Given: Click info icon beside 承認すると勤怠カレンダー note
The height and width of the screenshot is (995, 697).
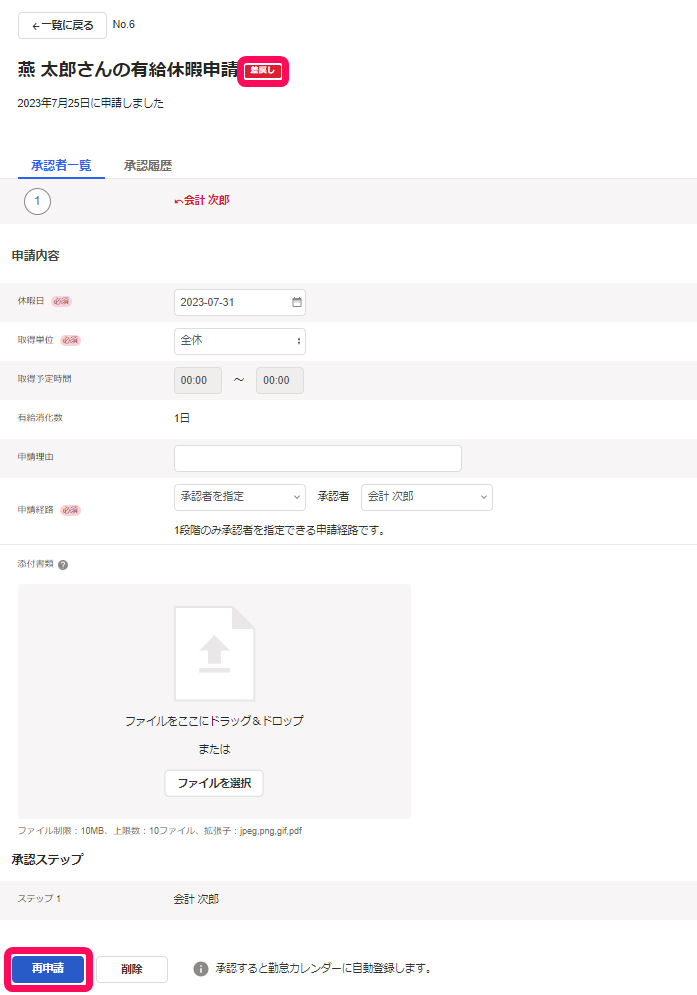Looking at the screenshot, I should [x=201, y=969].
